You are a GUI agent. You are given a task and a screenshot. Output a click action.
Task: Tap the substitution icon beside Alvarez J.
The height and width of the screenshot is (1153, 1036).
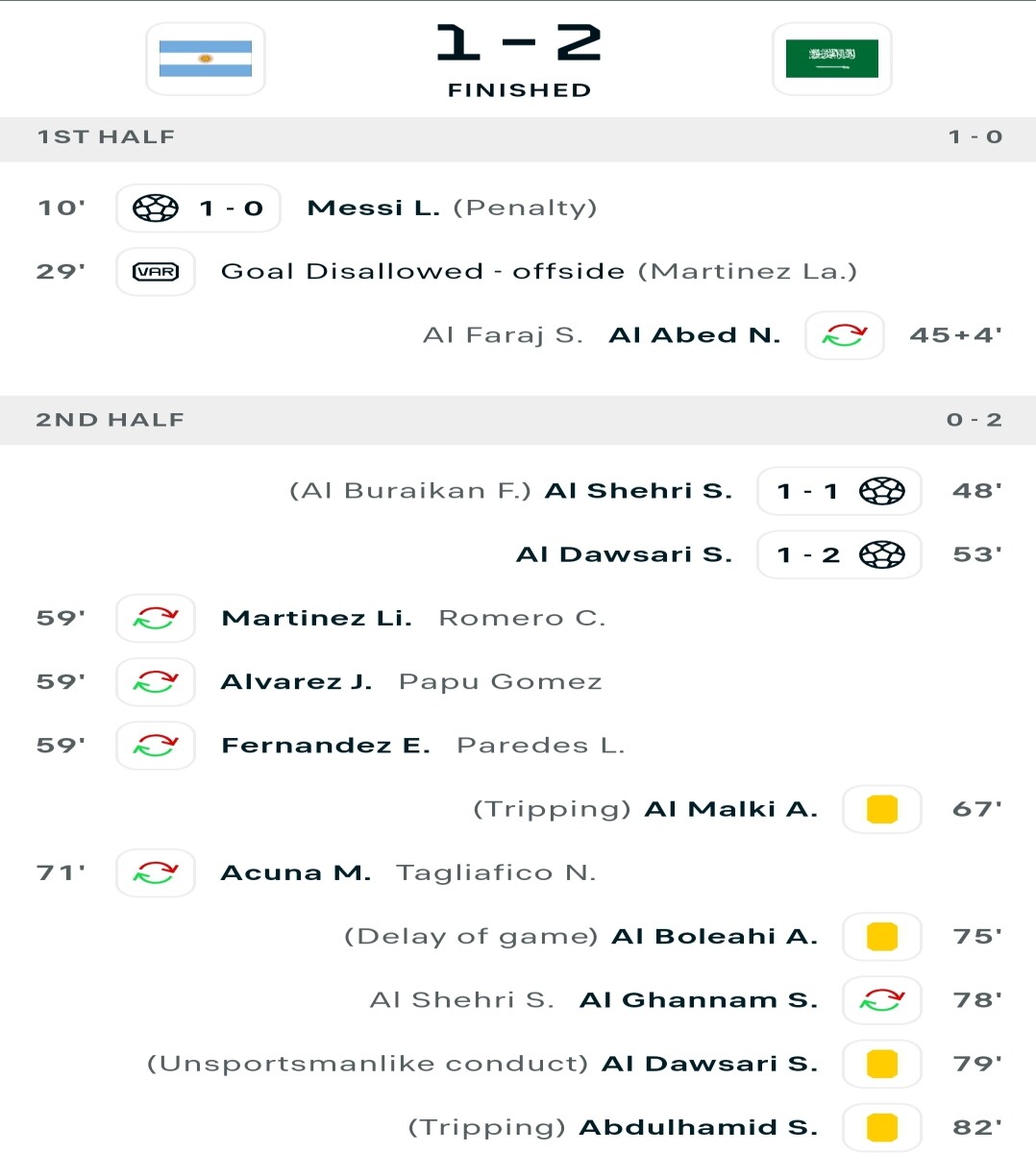click(156, 682)
